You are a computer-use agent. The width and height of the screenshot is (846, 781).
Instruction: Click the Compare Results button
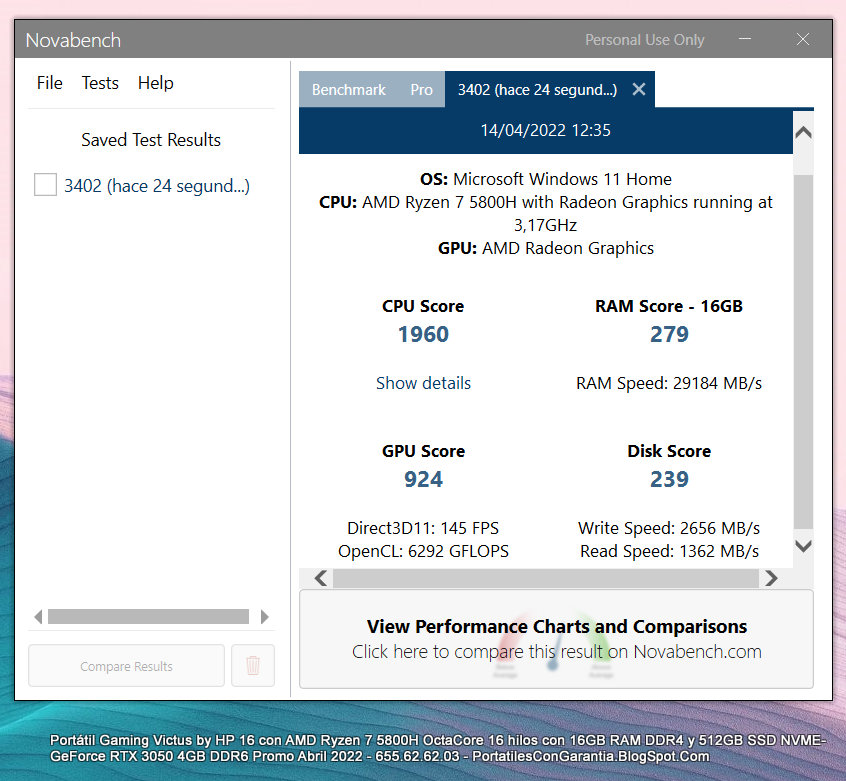pyautogui.click(x=126, y=666)
